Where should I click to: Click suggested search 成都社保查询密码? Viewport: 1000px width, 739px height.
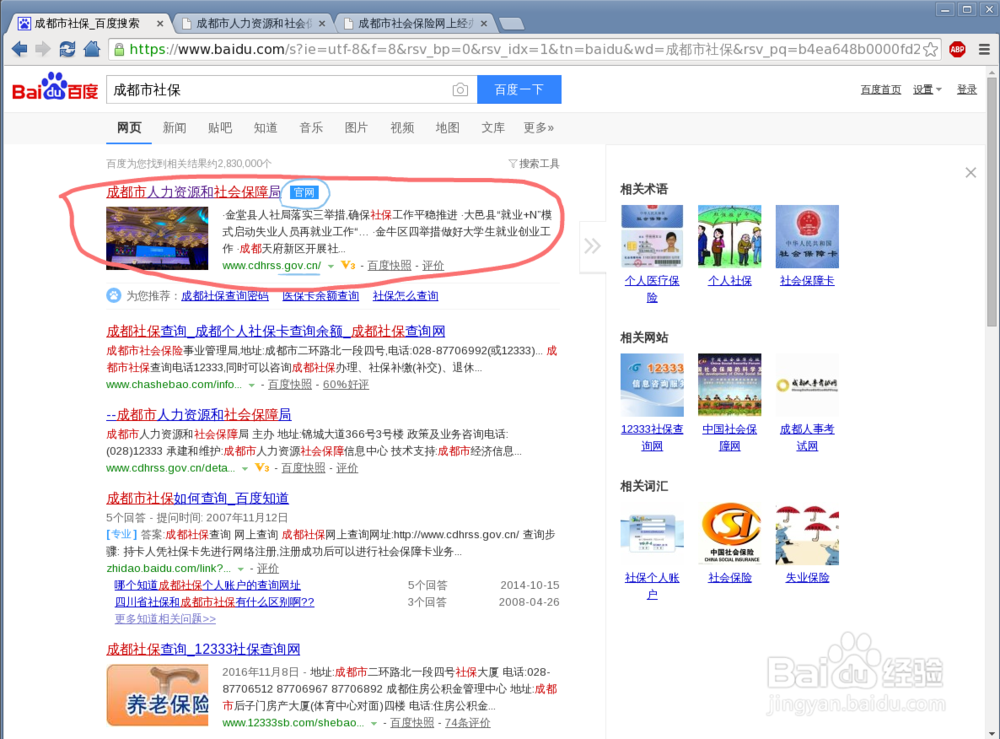pyautogui.click(x=224, y=296)
